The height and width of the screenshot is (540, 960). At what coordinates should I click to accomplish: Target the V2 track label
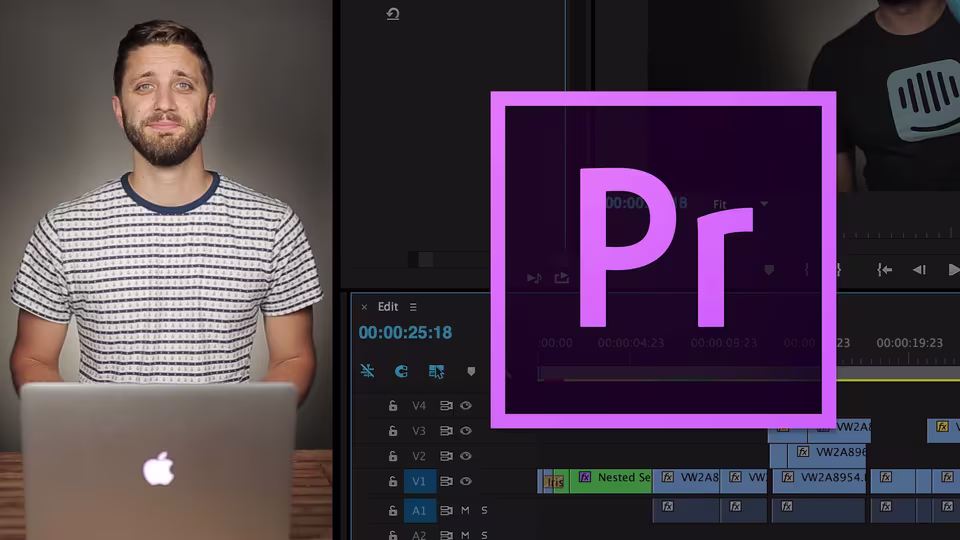point(419,456)
